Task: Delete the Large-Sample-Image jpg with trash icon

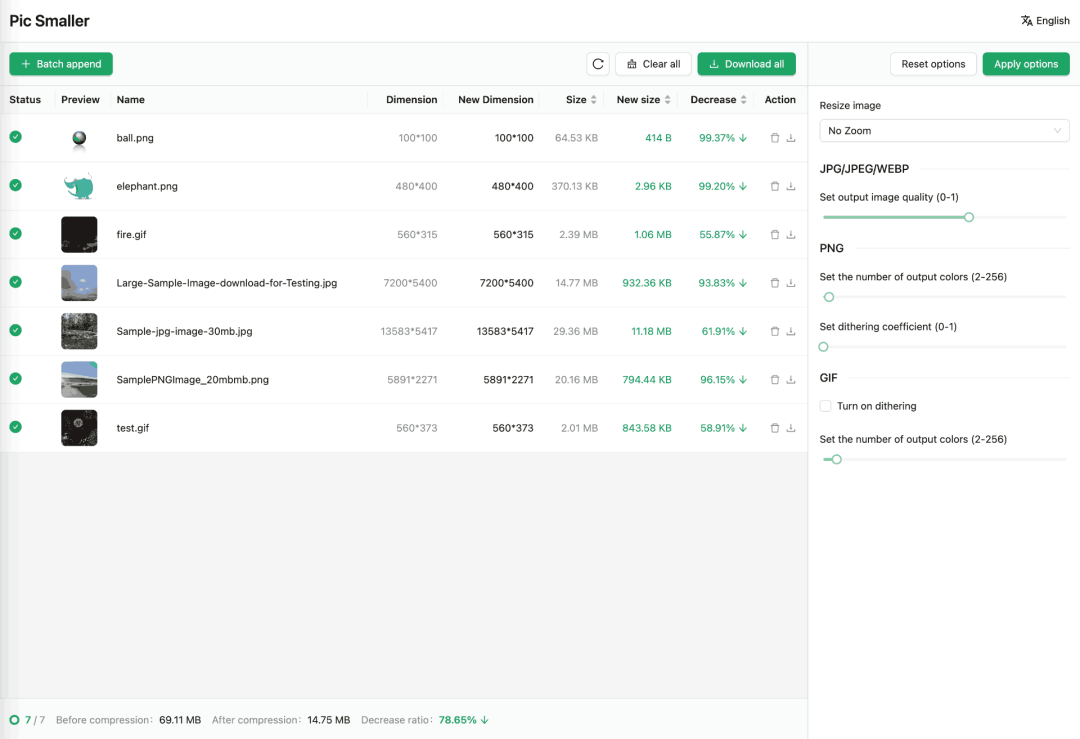Action: click(x=775, y=283)
